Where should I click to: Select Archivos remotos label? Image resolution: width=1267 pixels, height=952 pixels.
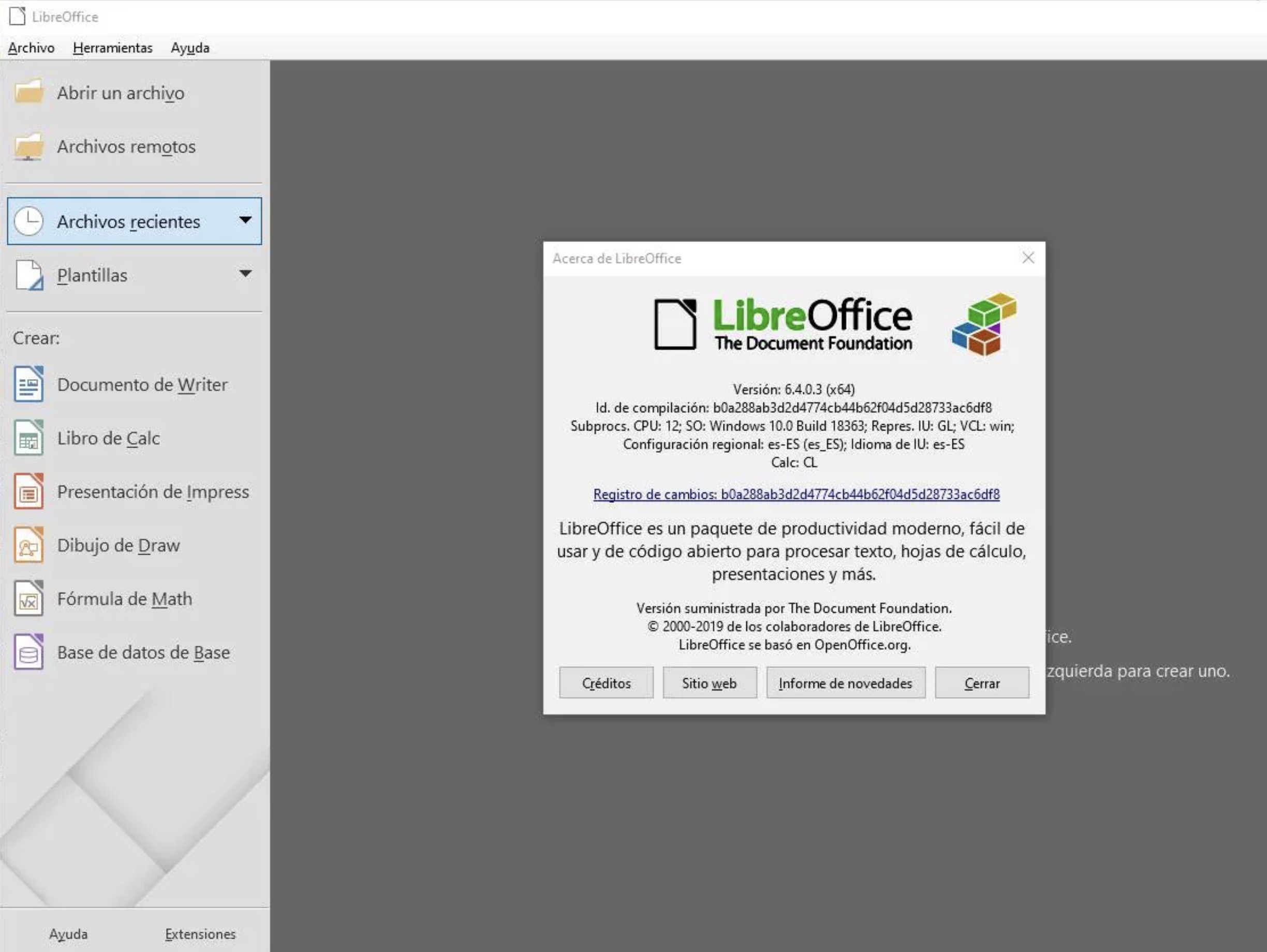127,146
